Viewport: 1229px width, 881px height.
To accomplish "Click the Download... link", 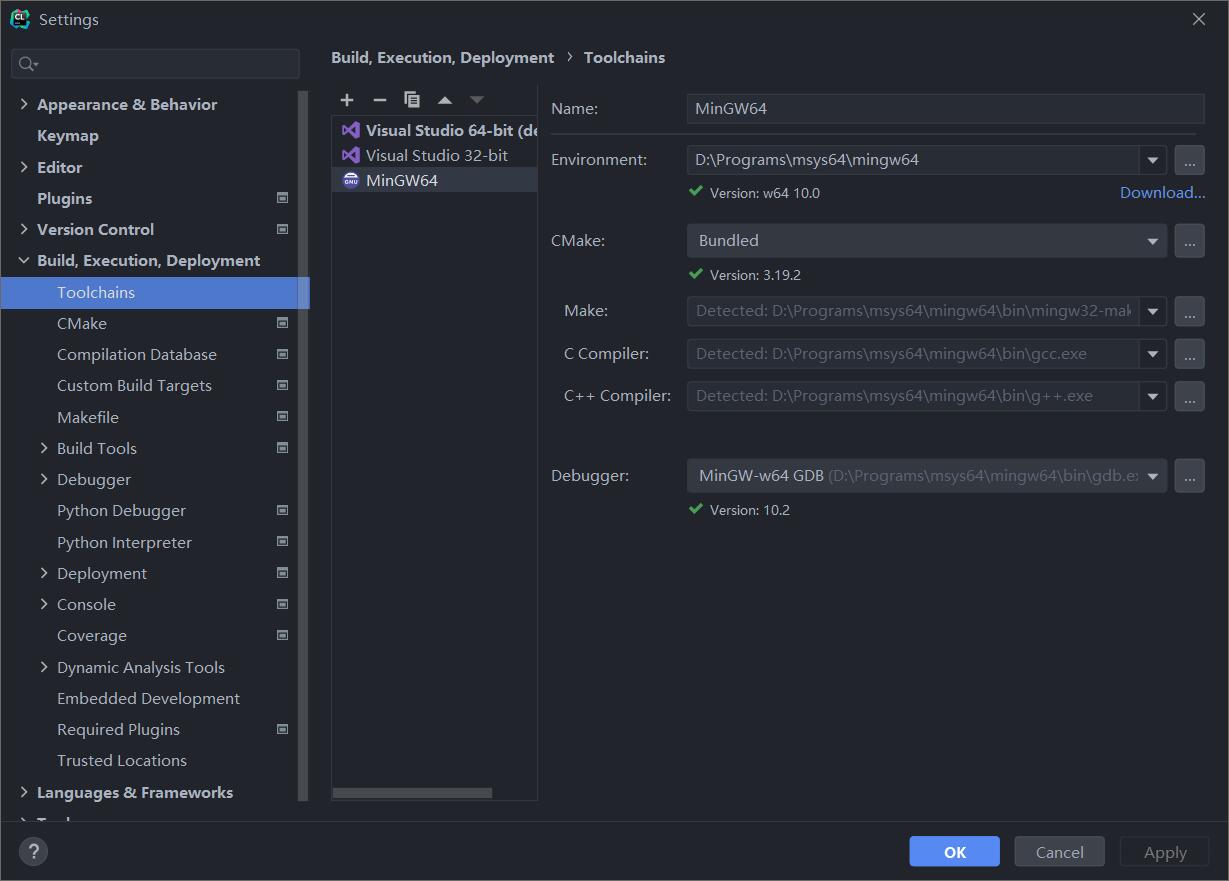I will tap(1162, 193).
